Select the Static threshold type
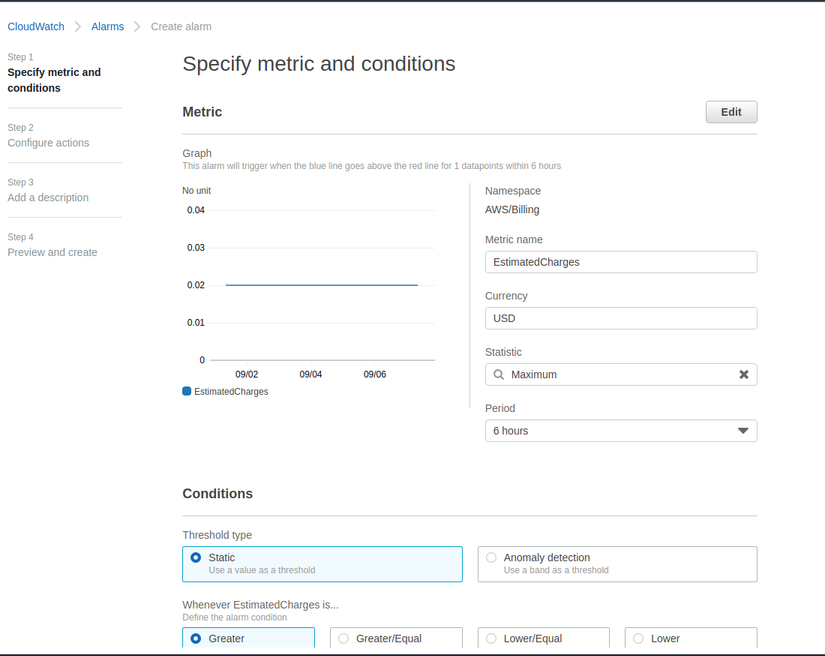This screenshot has height=656, width=825. point(196,558)
